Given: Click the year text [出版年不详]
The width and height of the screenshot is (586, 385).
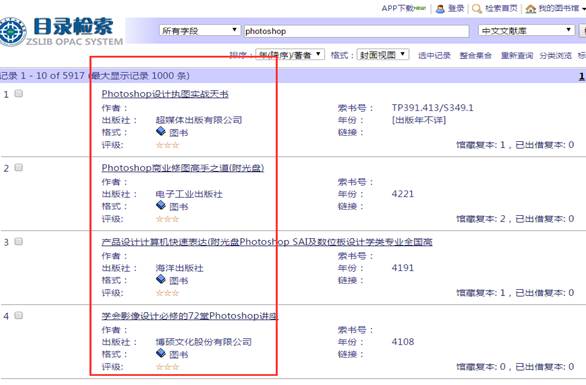Looking at the screenshot, I should click(x=419, y=120).
